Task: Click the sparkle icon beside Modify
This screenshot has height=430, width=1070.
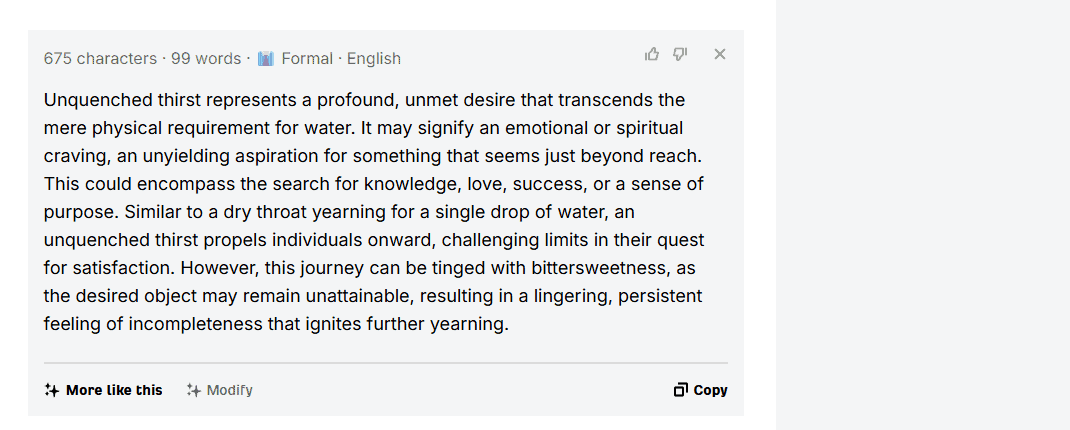Action: (194, 390)
